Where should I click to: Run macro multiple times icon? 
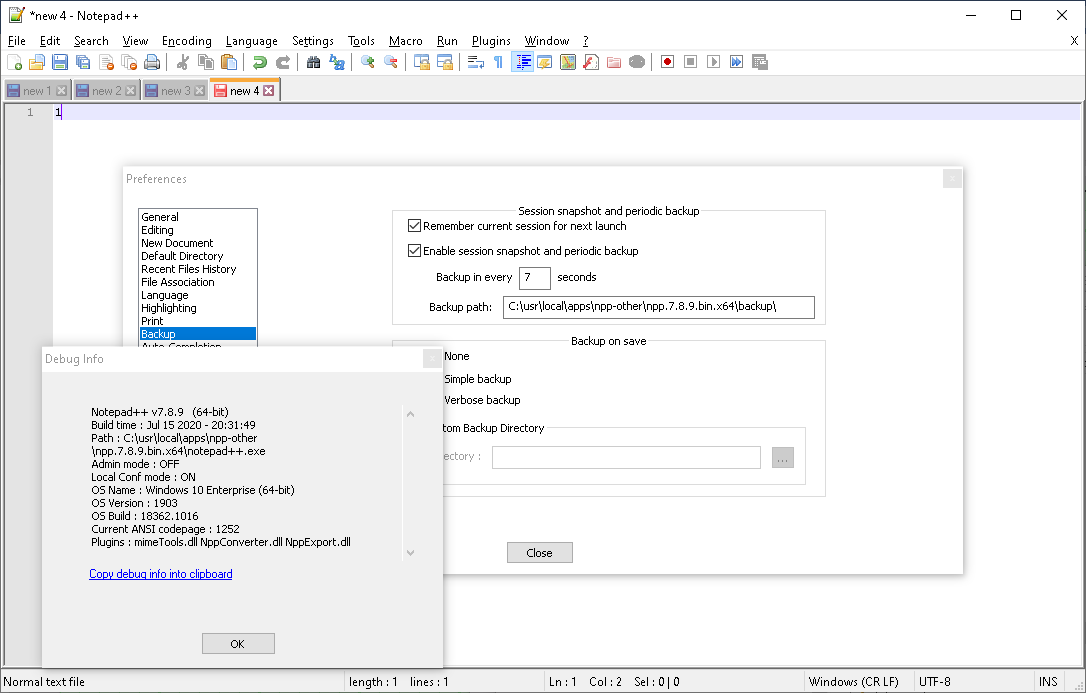pyautogui.click(x=736, y=62)
